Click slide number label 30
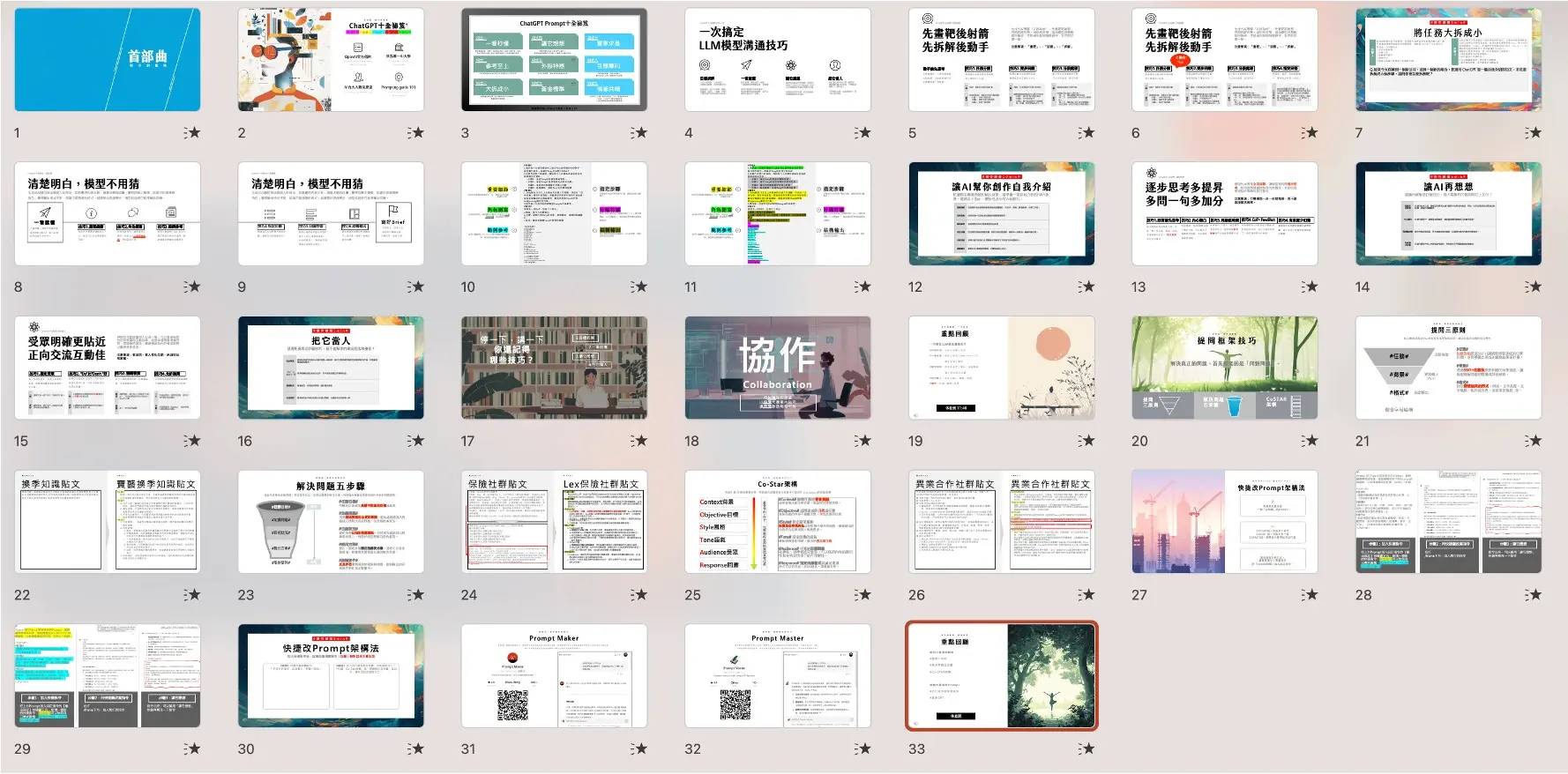This screenshot has width=1568, height=774. (x=246, y=748)
